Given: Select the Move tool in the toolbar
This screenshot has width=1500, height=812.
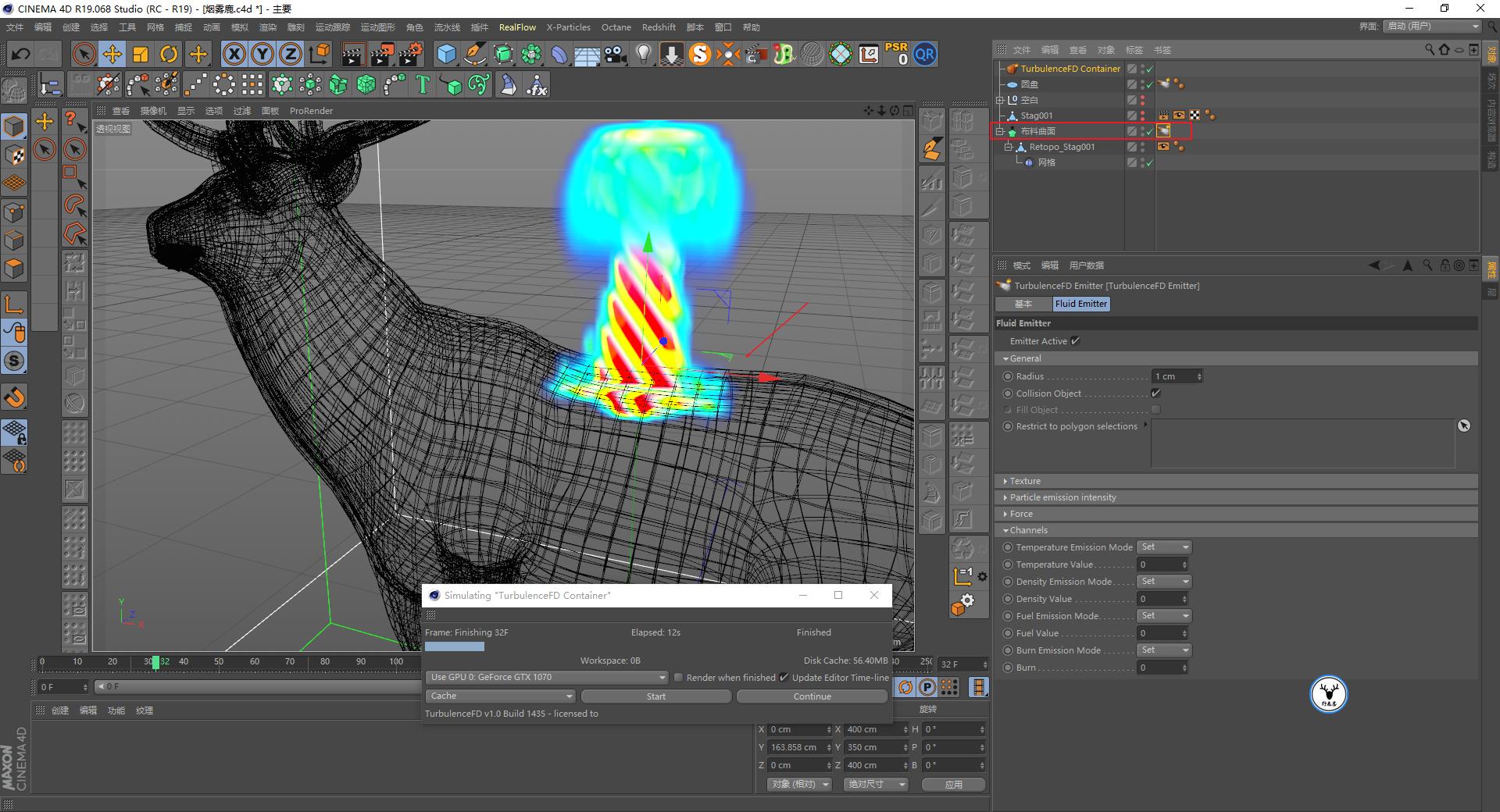Looking at the screenshot, I should coord(112,54).
